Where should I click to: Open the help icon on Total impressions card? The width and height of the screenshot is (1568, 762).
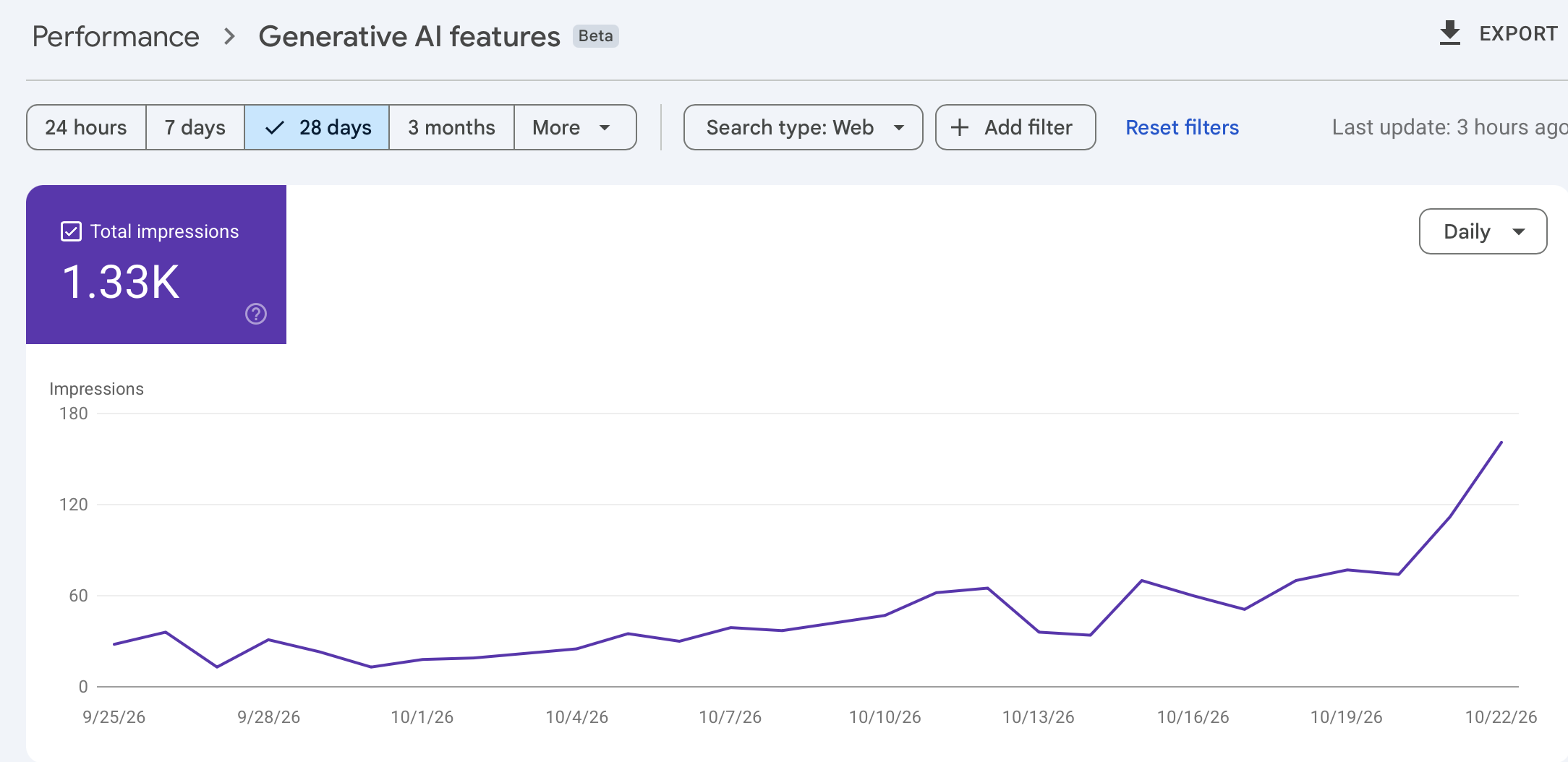256,314
